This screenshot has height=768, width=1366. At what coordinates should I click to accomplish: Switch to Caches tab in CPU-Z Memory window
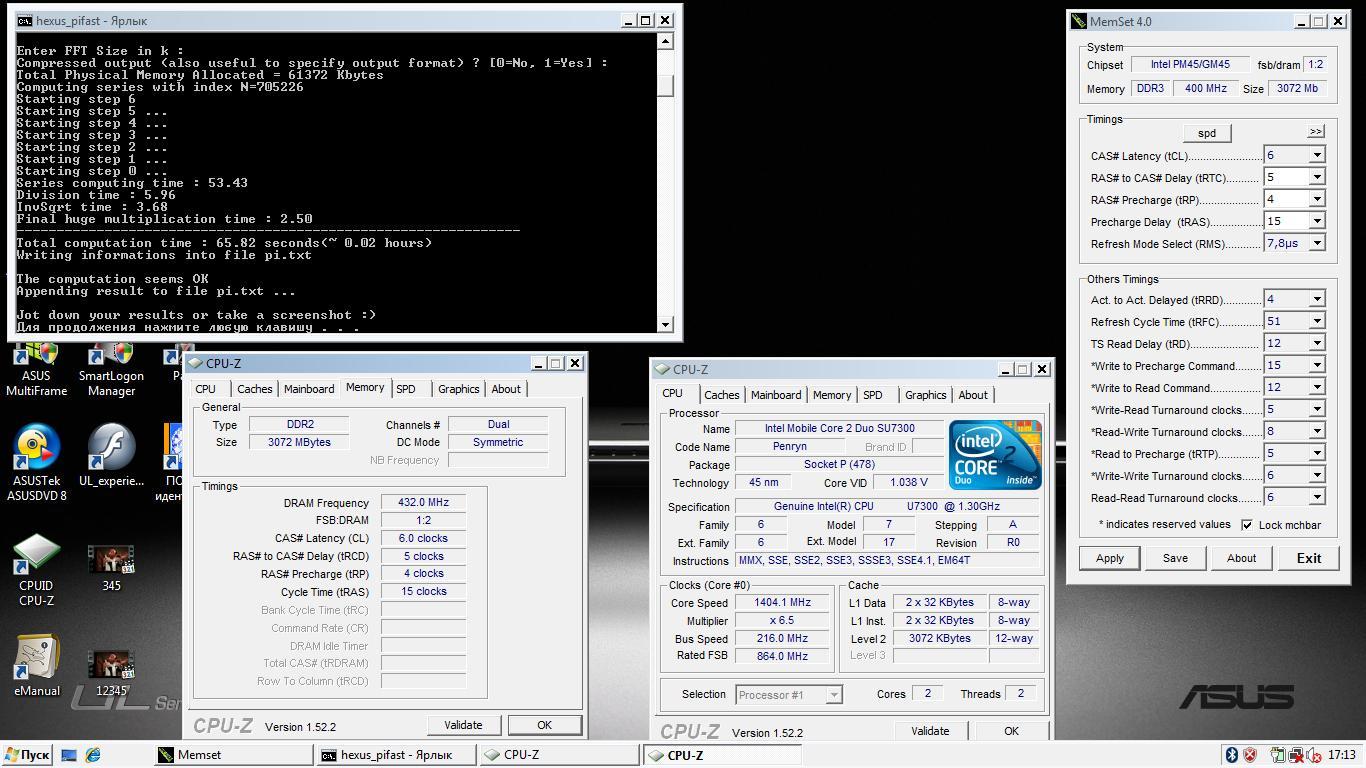pyautogui.click(x=254, y=389)
